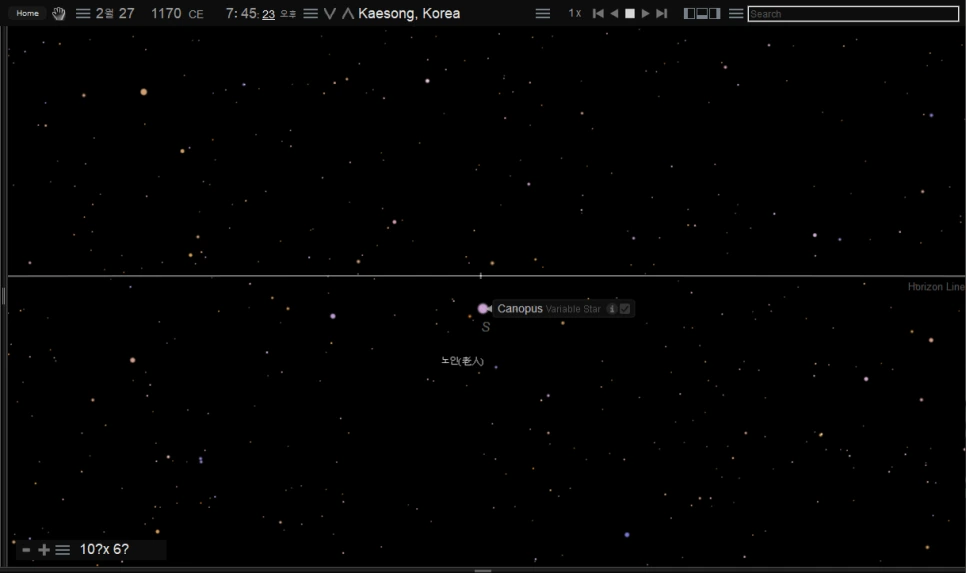
Task: Click the field of view readout
Action: 104,549
